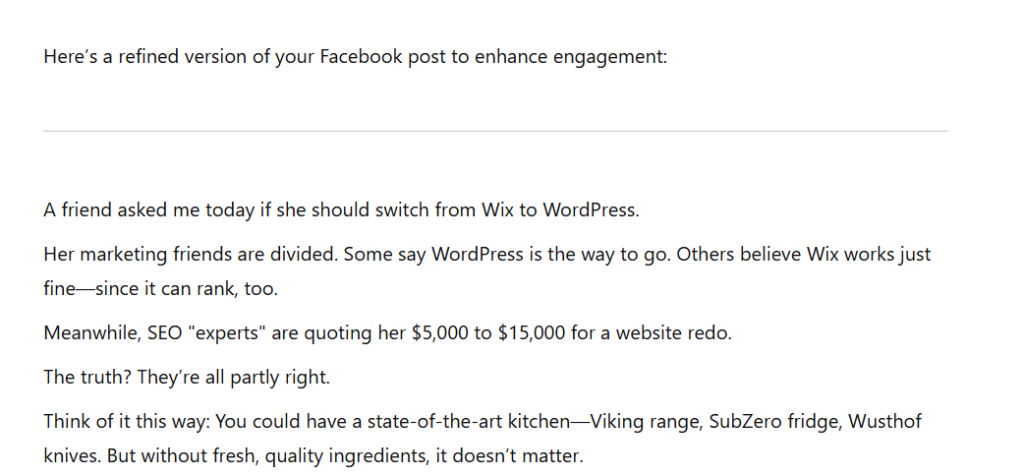Viewport: 1024px width, 476px height.
Task: Click the quoted word "experts"
Action: click(x=221, y=334)
